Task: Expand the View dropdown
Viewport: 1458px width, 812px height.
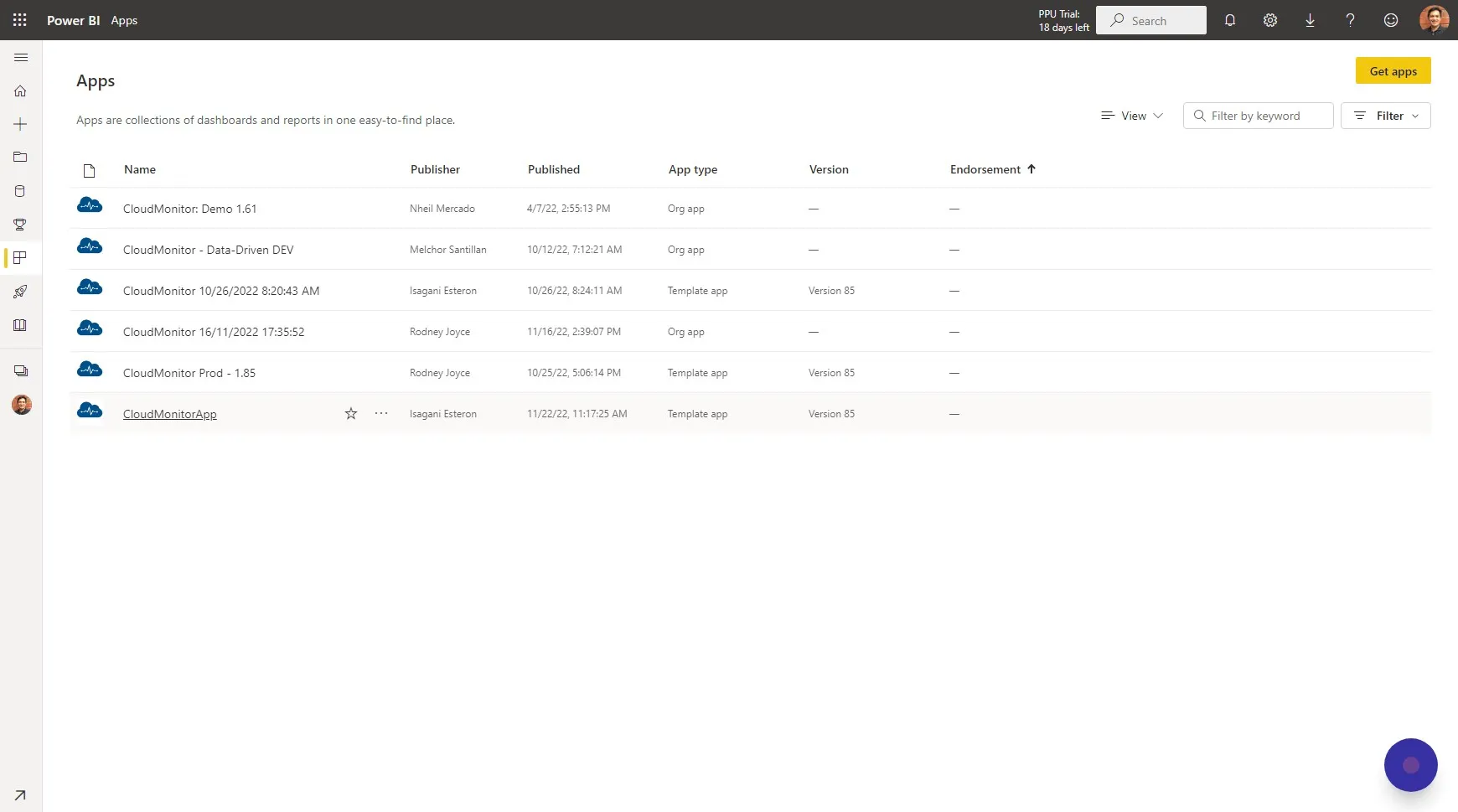Action: pos(1132,116)
